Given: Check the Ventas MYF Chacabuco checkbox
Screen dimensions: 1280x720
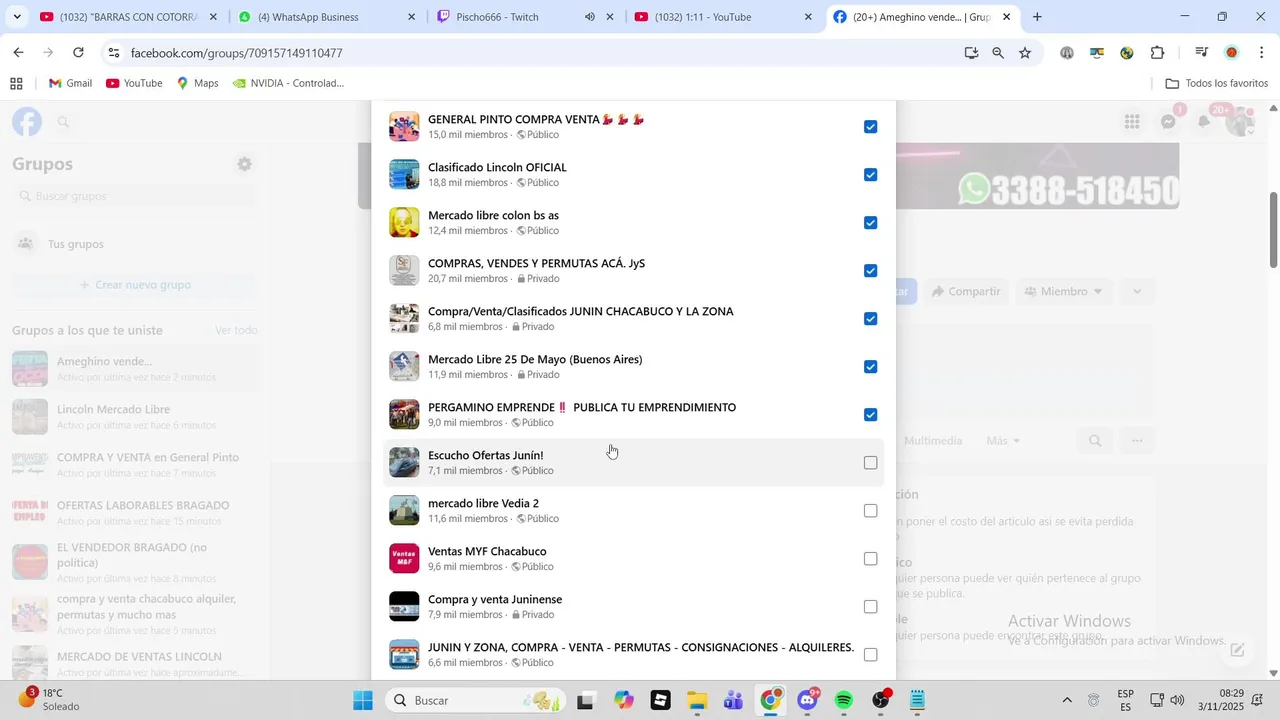Looking at the screenshot, I should click(870, 559).
